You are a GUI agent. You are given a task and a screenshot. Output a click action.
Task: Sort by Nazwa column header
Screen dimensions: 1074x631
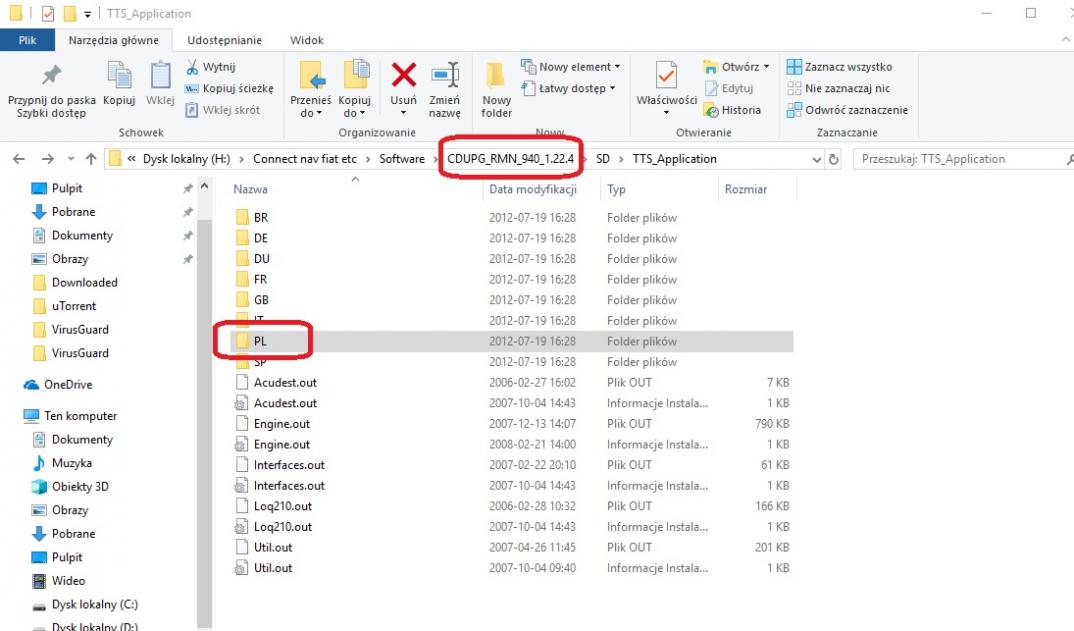pyautogui.click(x=251, y=189)
